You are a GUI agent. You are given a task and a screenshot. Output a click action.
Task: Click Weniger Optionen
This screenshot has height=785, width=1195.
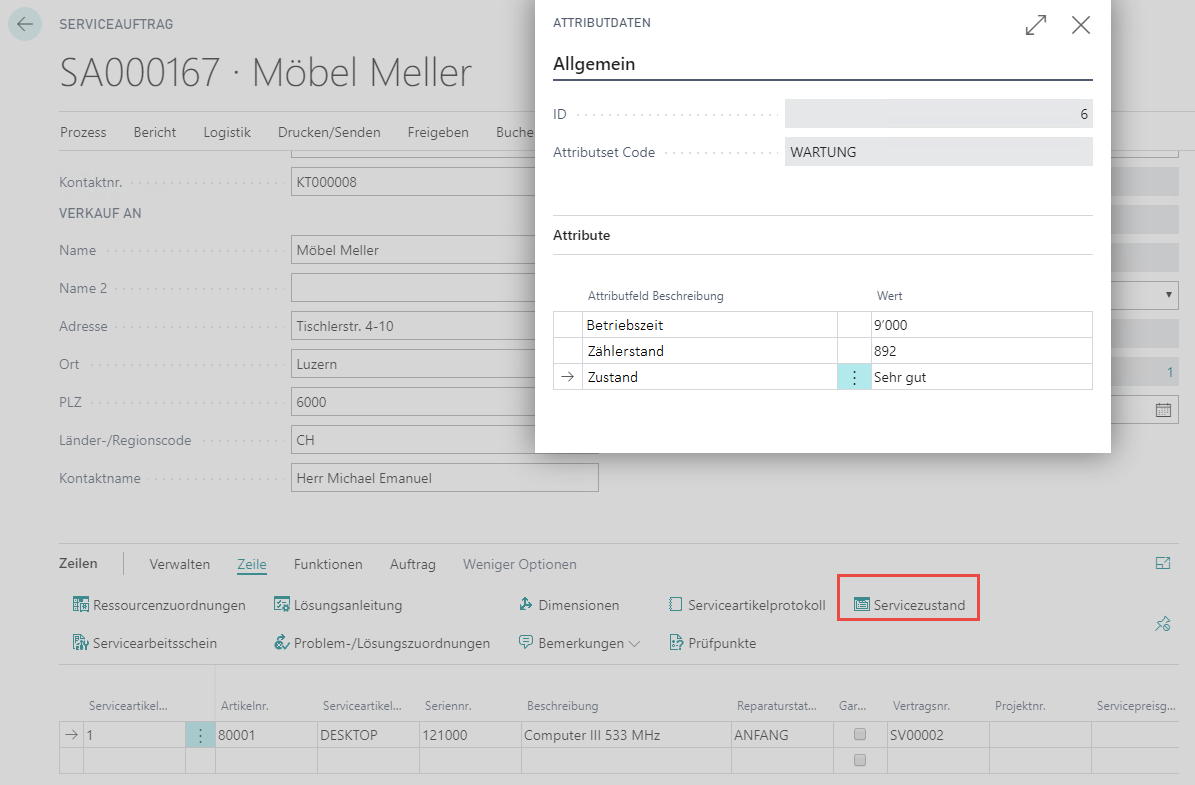pyautogui.click(x=520, y=565)
